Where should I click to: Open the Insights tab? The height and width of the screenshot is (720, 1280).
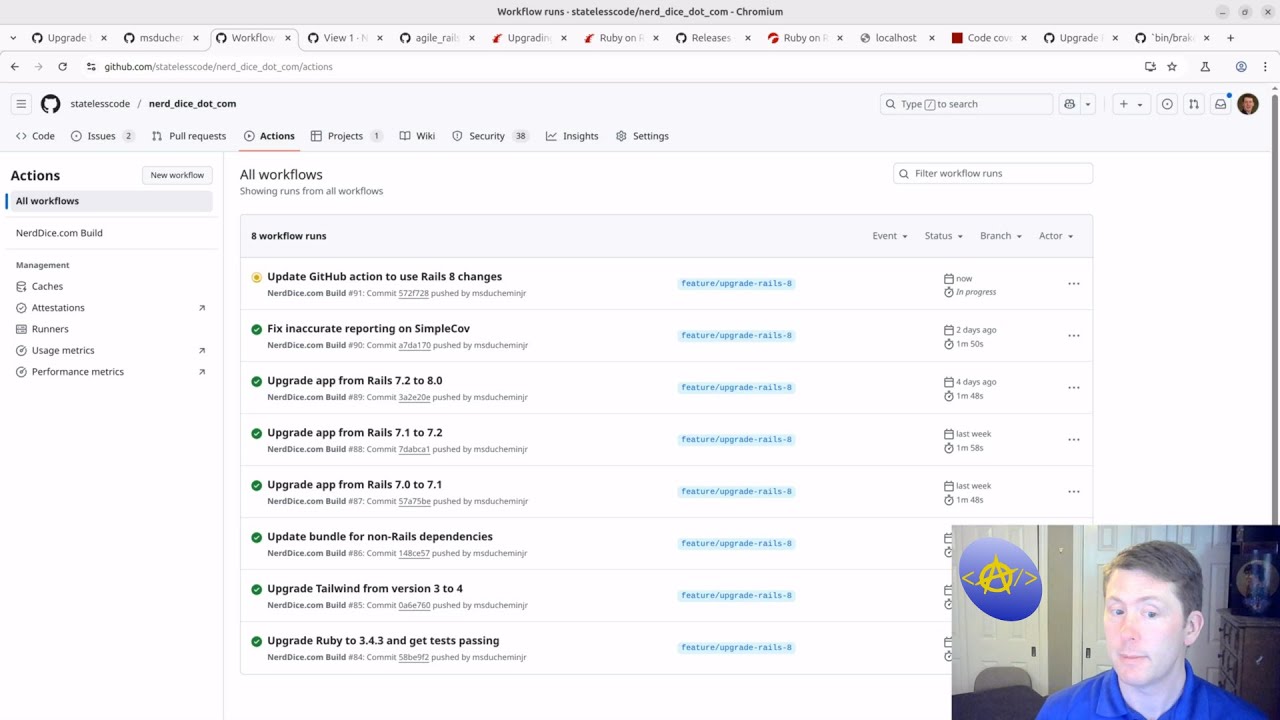(x=572, y=136)
